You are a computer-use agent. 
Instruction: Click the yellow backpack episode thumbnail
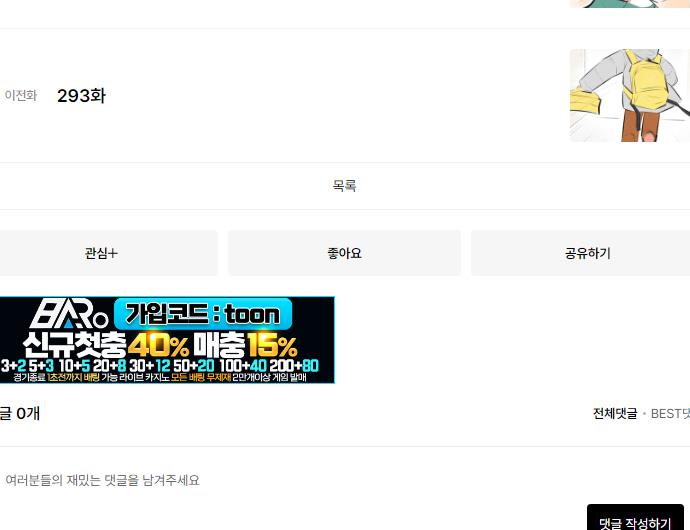[x=630, y=96]
